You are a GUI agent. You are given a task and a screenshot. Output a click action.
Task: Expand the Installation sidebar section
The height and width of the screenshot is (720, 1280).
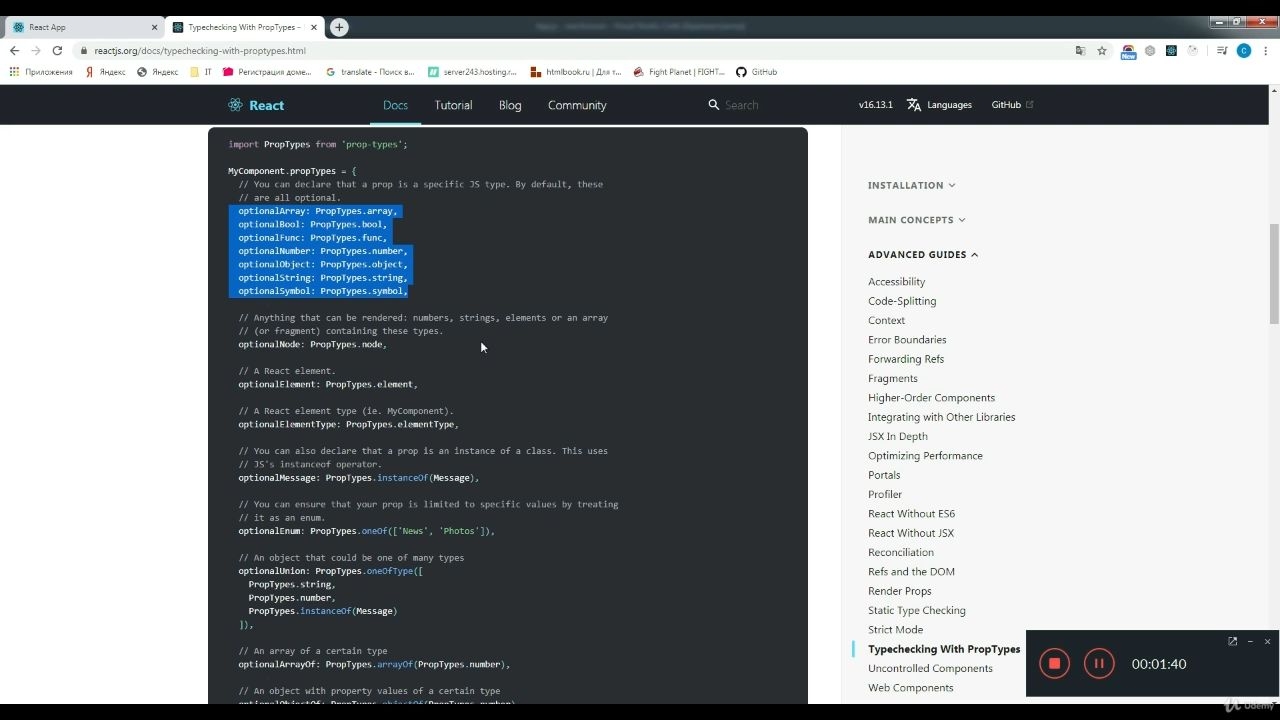point(911,185)
